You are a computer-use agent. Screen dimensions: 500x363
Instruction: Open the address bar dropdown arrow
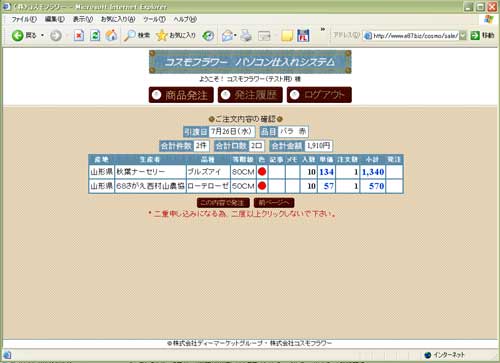(462, 35)
